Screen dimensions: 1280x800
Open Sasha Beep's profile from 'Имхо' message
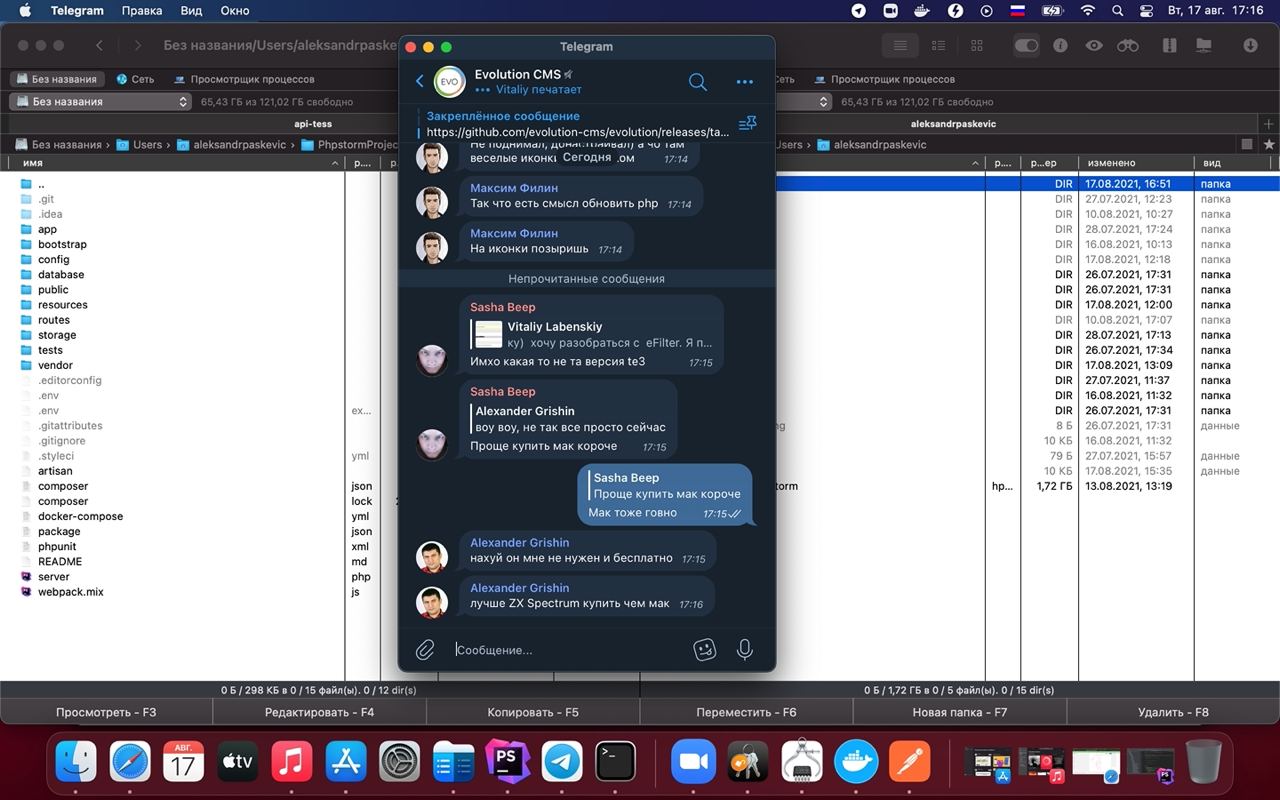pyautogui.click(x=502, y=307)
